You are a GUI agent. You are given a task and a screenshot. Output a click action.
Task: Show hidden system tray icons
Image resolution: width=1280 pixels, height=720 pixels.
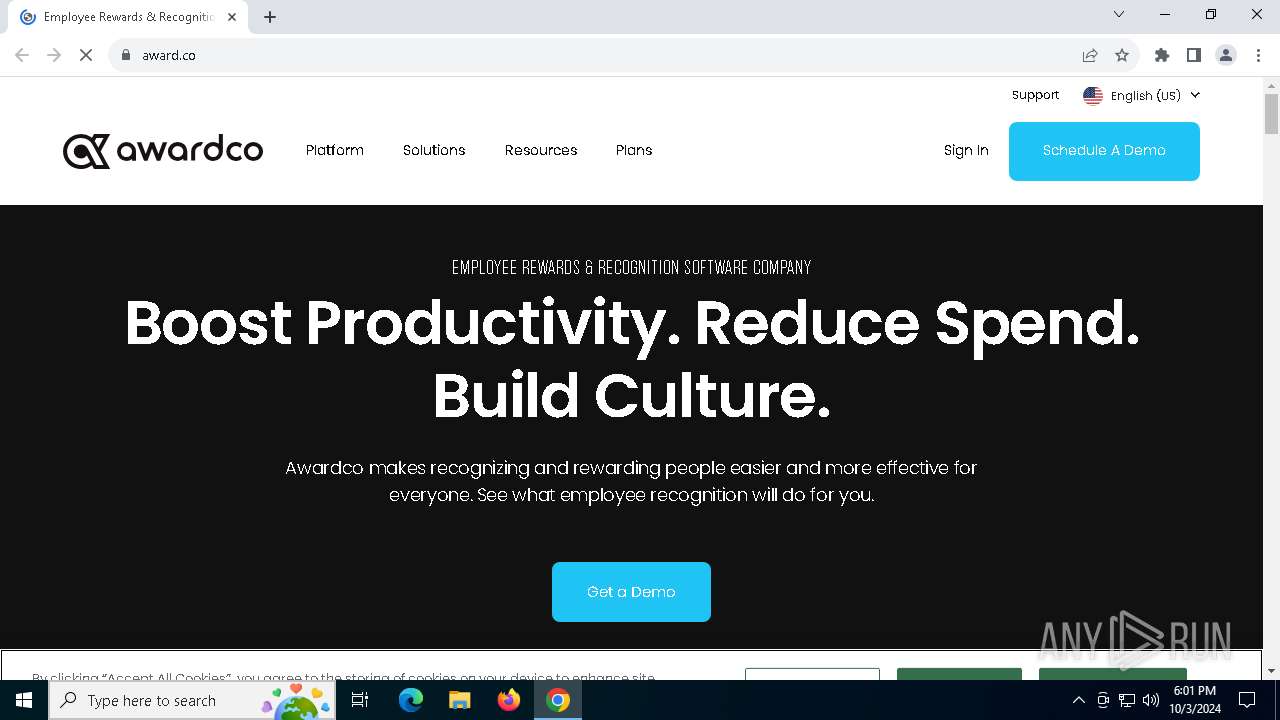(1078, 700)
